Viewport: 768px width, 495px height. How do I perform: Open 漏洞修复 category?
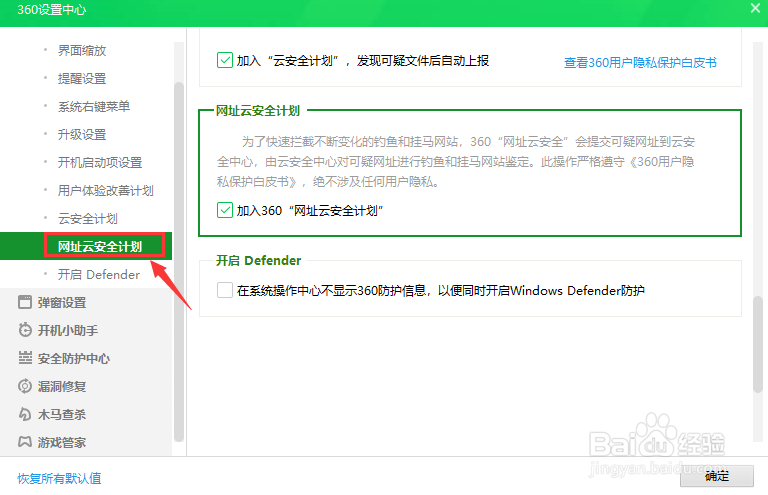62,386
